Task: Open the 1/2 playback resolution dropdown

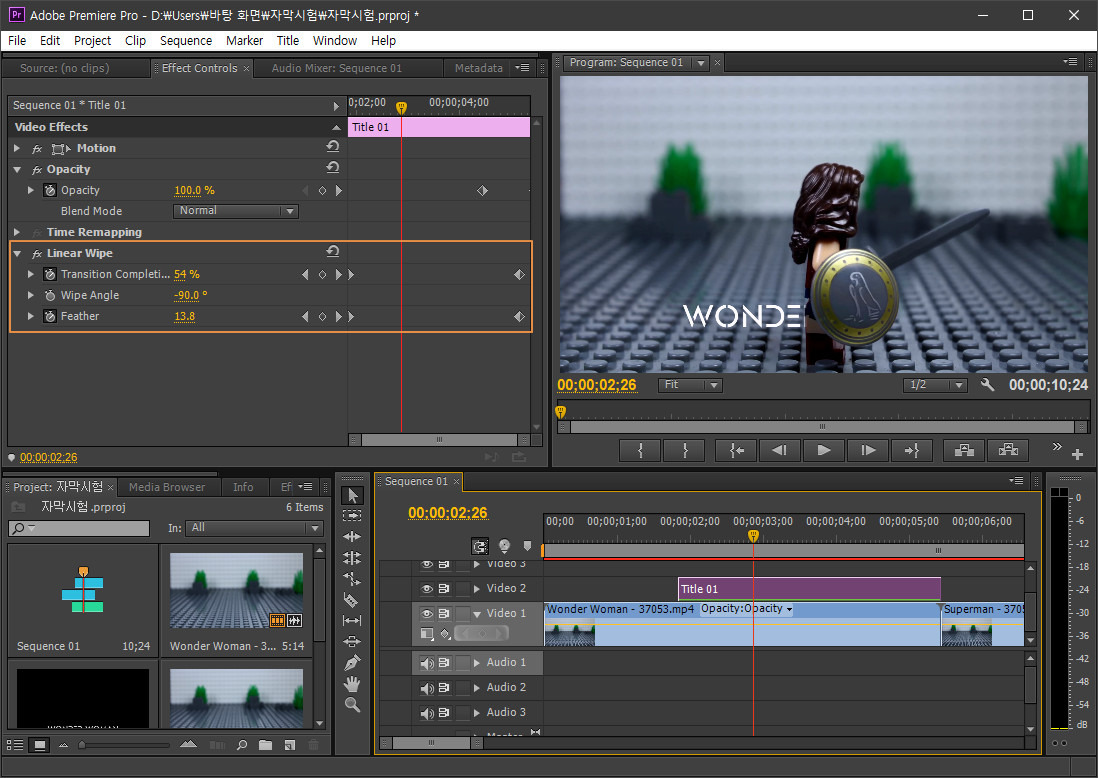Action: (935, 384)
